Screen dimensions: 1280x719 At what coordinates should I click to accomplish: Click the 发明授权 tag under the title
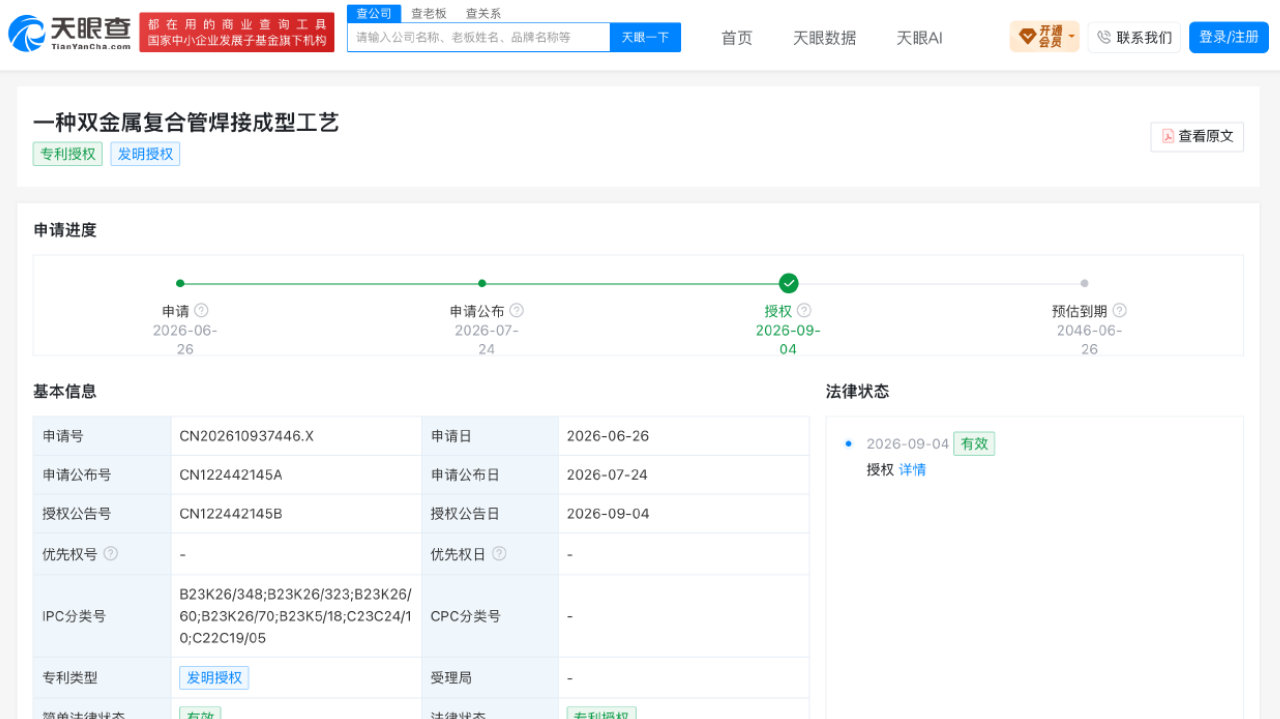tap(145, 154)
